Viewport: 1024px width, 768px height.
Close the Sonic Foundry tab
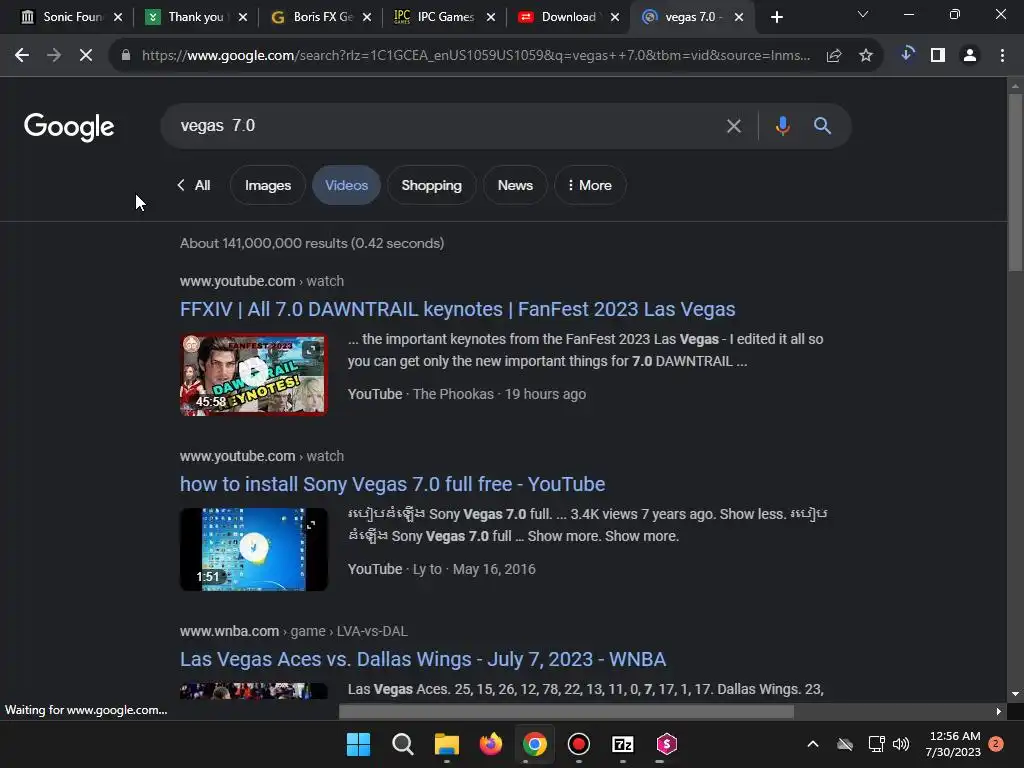pyautogui.click(x=118, y=17)
